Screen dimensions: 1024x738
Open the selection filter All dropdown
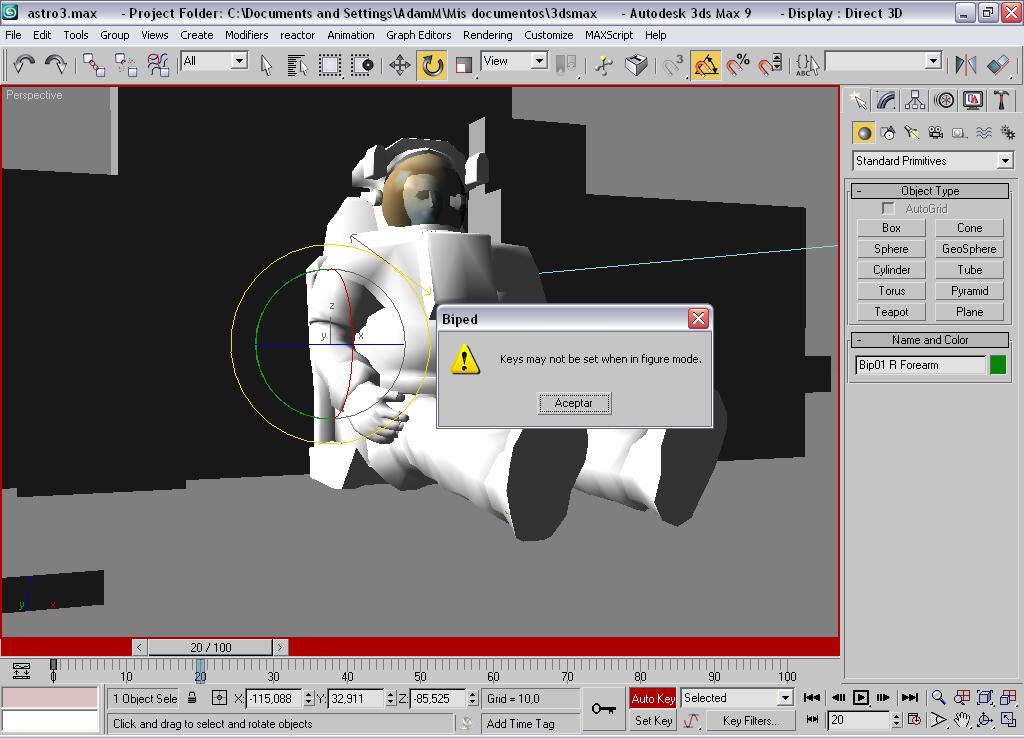[214, 61]
